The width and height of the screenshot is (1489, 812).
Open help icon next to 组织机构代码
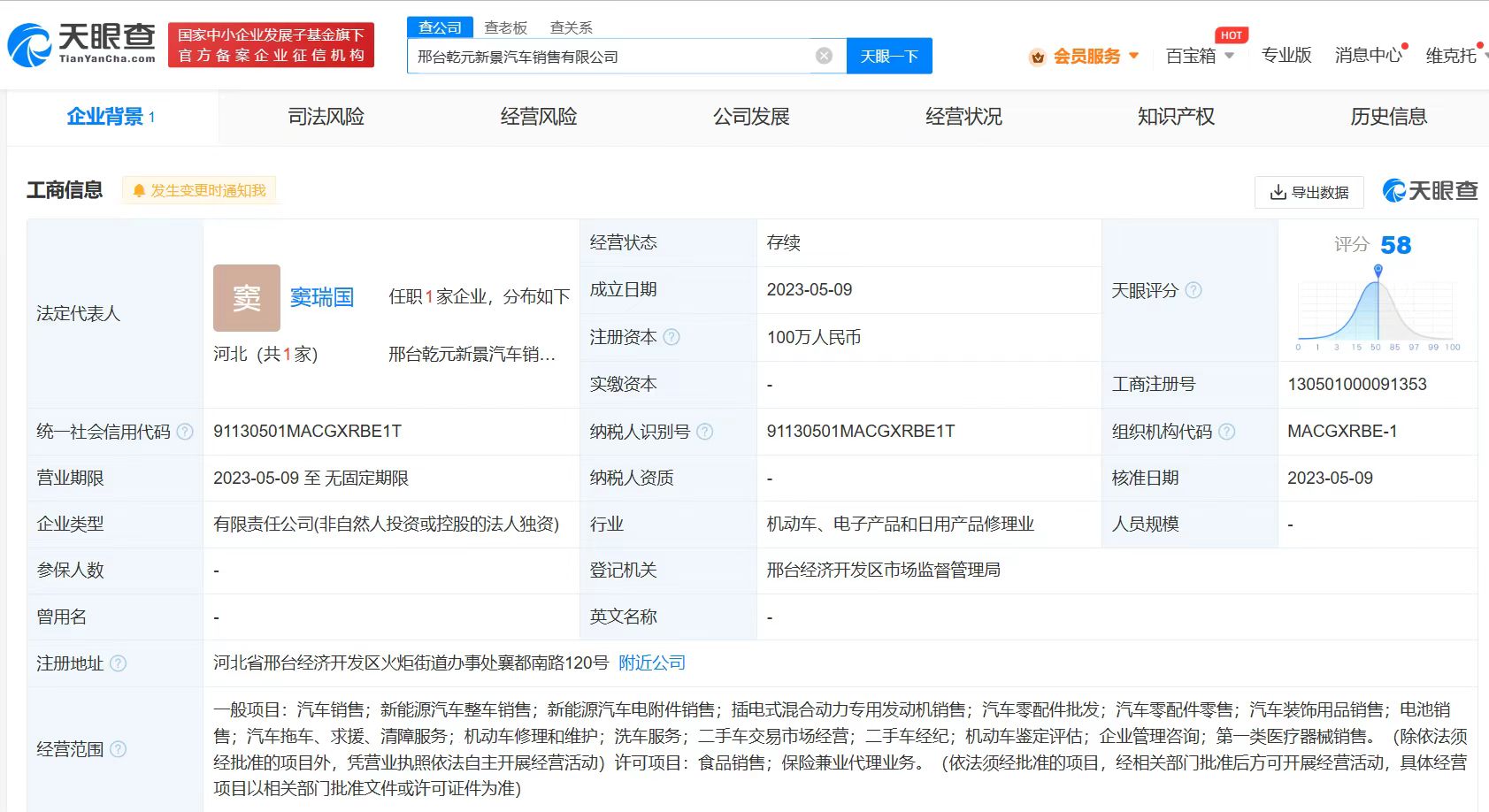1227,432
